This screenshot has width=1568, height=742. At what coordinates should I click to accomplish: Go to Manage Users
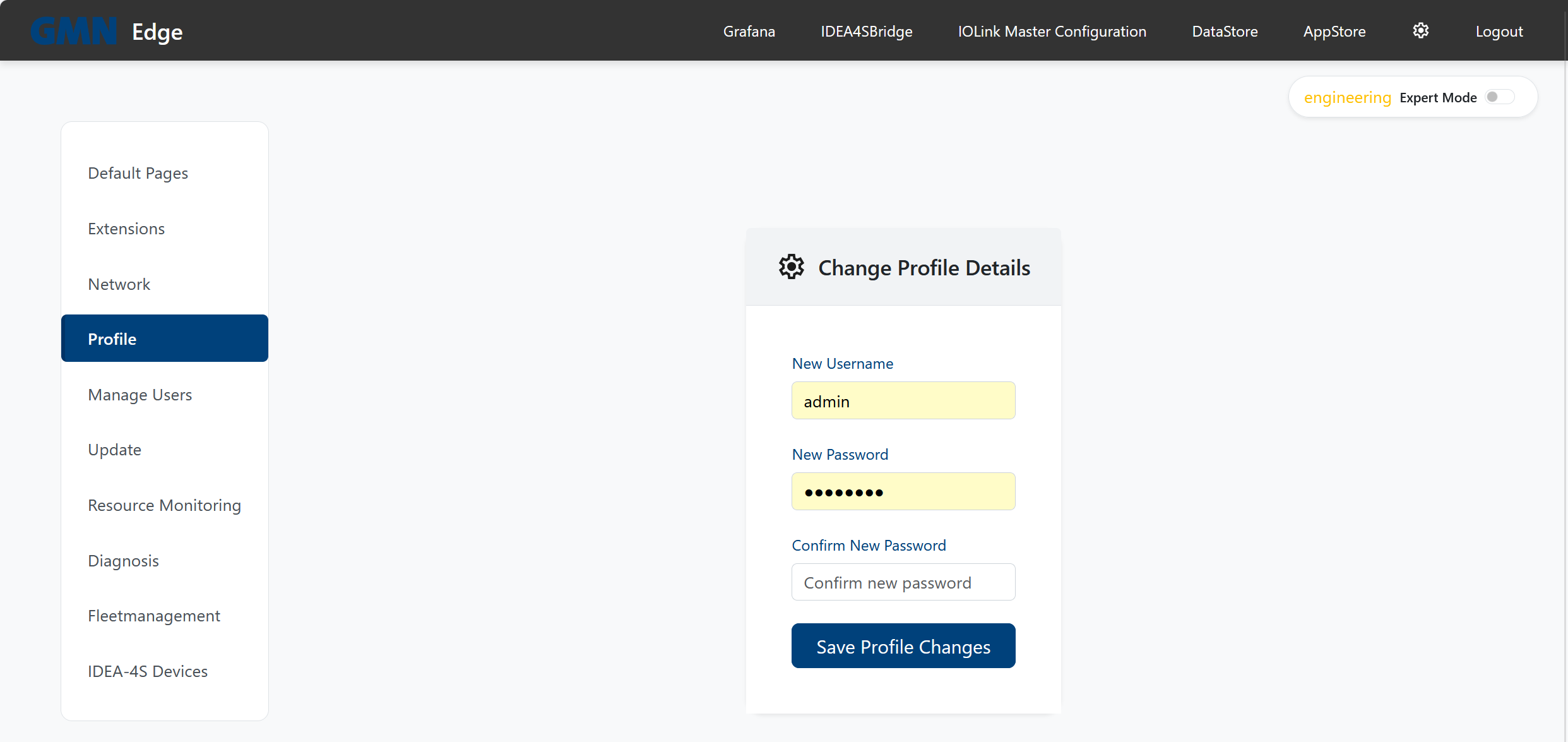pyautogui.click(x=140, y=394)
